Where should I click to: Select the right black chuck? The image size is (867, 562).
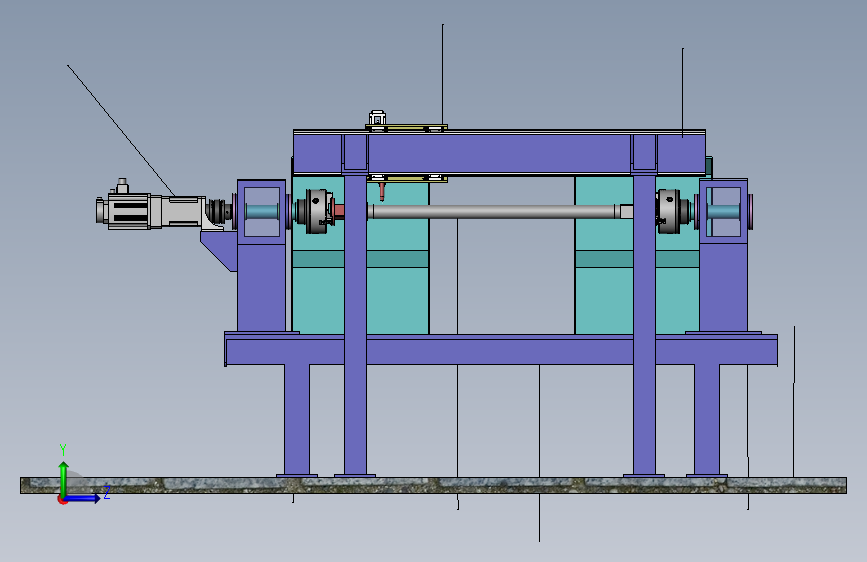tap(673, 211)
